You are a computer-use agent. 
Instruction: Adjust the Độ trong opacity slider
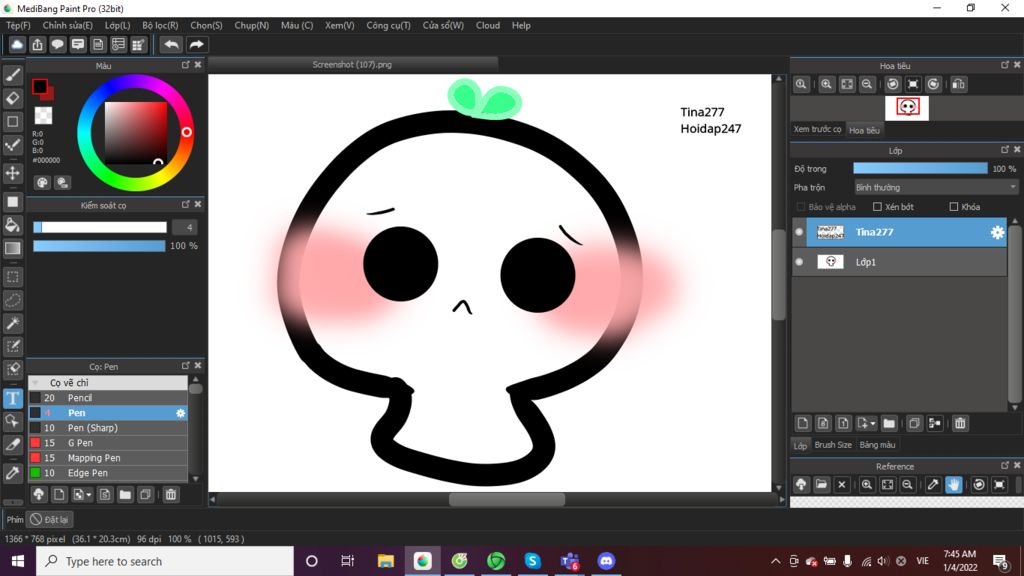[x=920, y=168]
